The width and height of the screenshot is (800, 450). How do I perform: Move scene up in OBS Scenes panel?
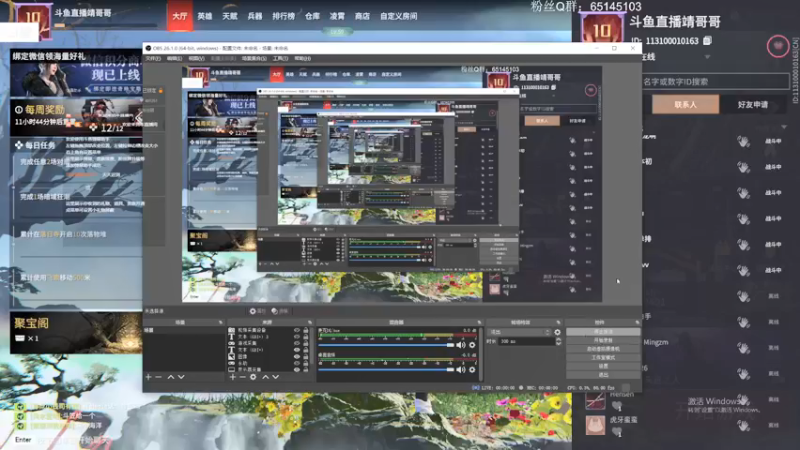click(x=171, y=377)
